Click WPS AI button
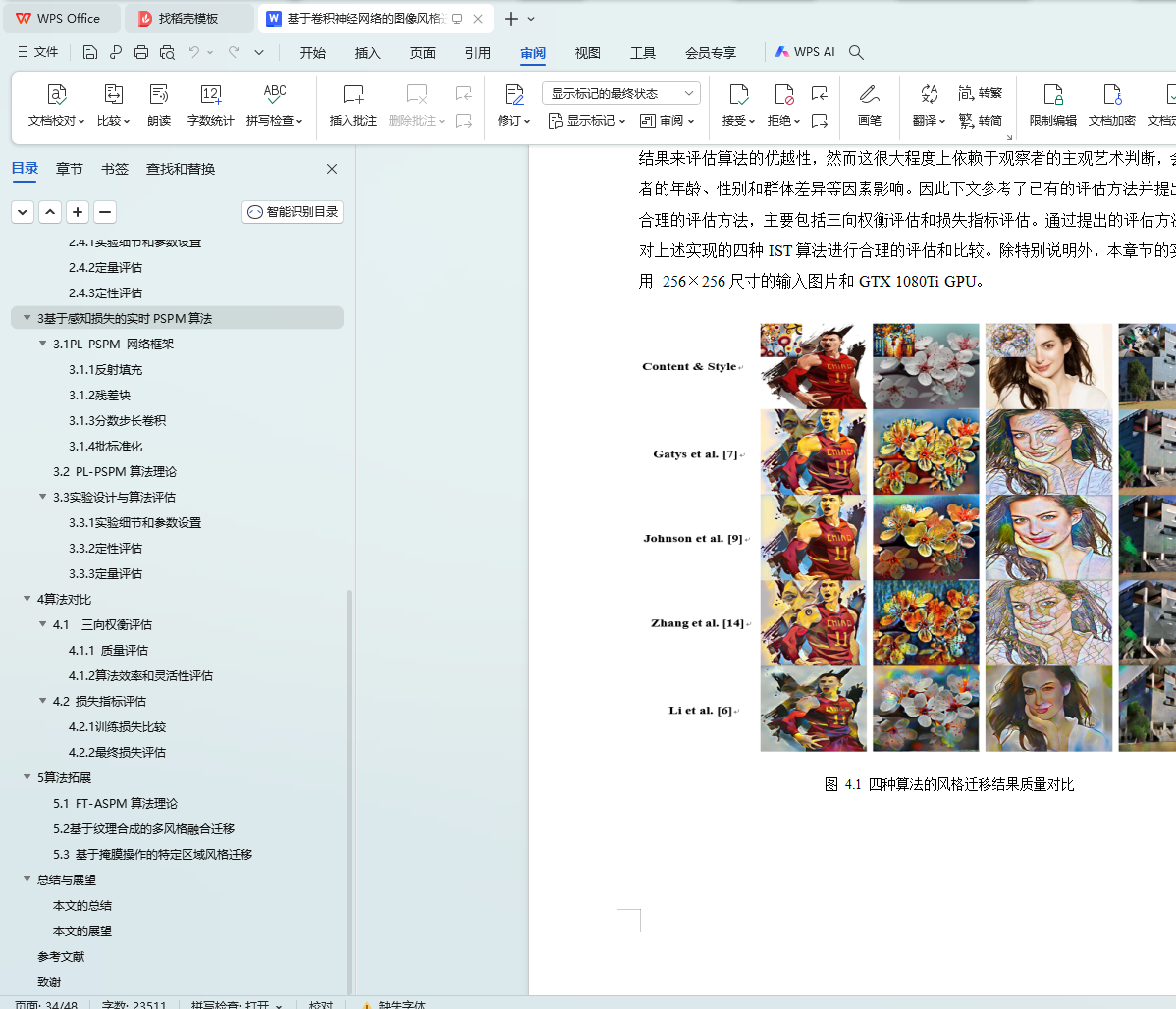The height and width of the screenshot is (1009, 1176). pyautogui.click(x=805, y=52)
